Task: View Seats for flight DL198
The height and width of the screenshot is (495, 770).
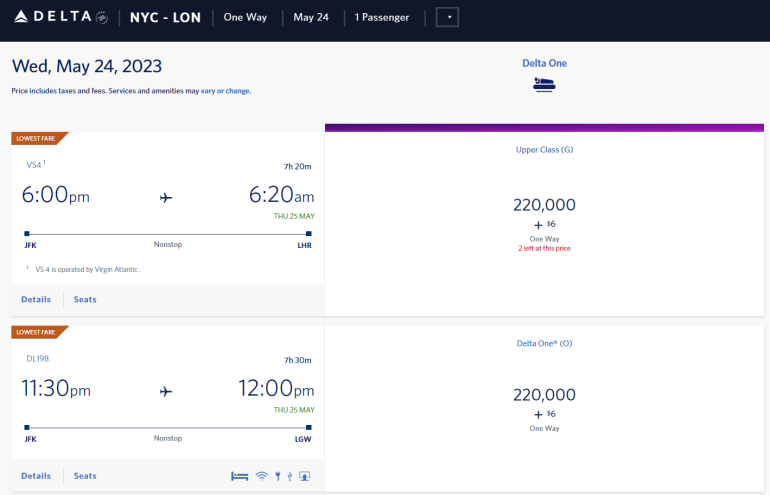Action: coord(85,476)
